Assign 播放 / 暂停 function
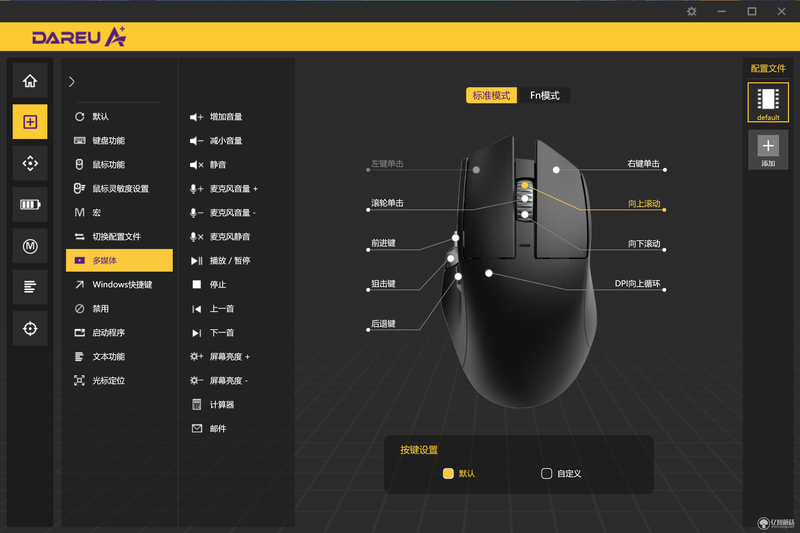This screenshot has height=533, width=800. click(220, 261)
